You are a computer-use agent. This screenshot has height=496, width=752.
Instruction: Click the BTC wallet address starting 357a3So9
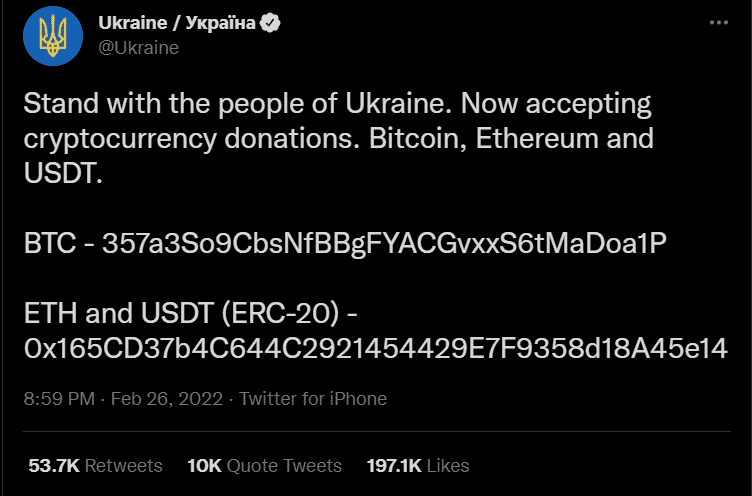click(385, 244)
